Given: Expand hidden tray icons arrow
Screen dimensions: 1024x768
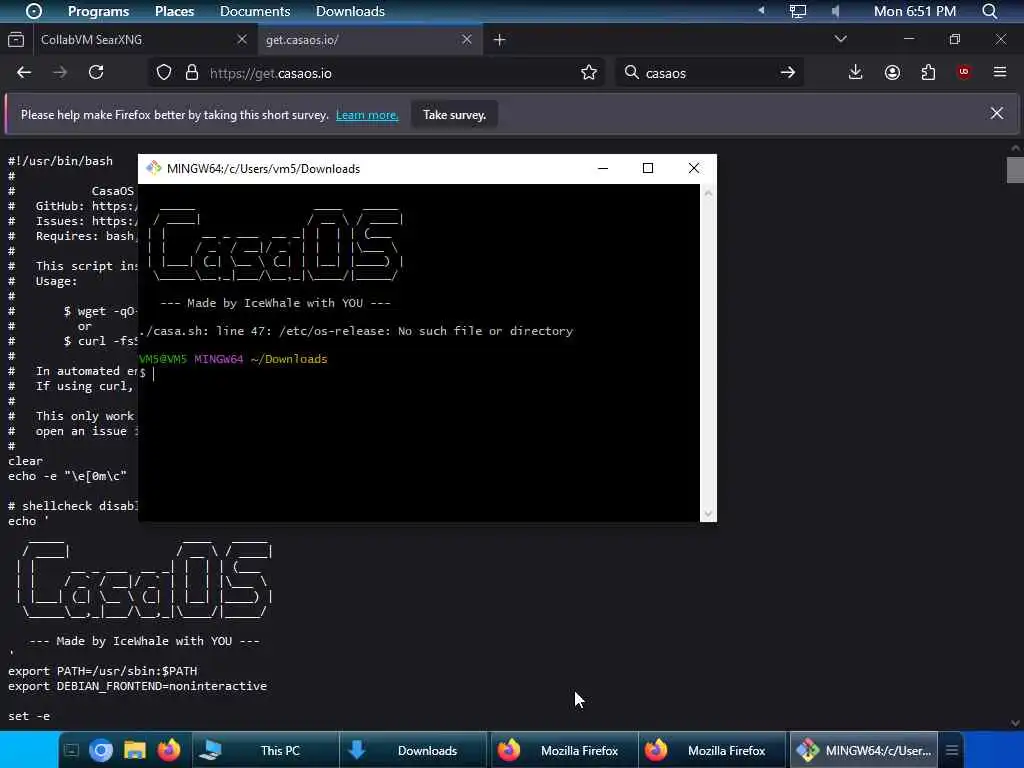Looking at the screenshot, I should click(761, 11).
